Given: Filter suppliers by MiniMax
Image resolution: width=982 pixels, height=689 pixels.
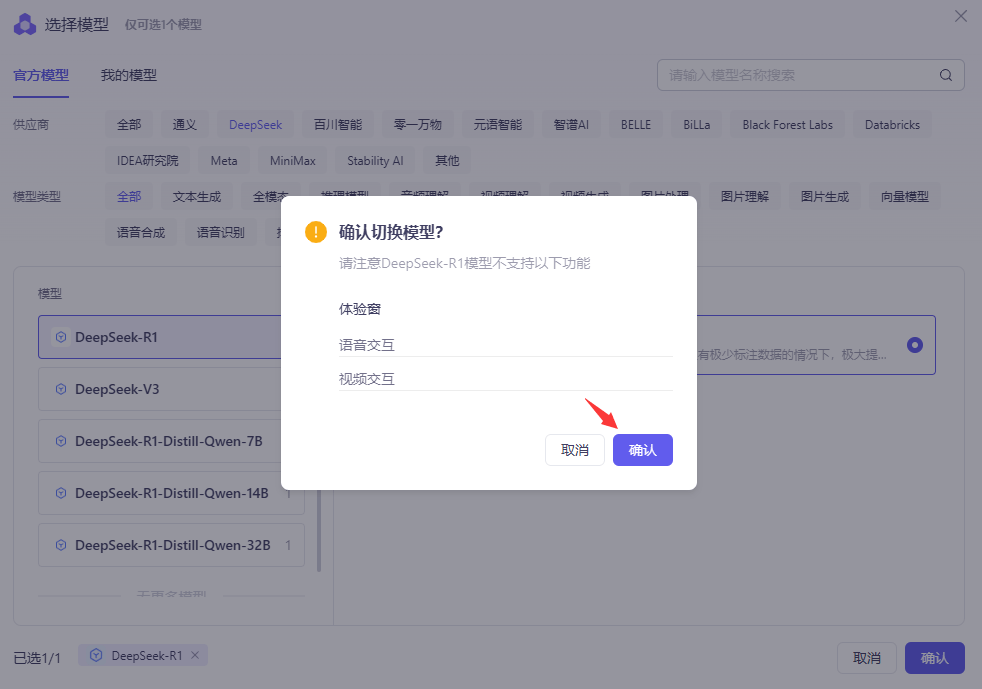Looking at the screenshot, I should pos(292,161).
